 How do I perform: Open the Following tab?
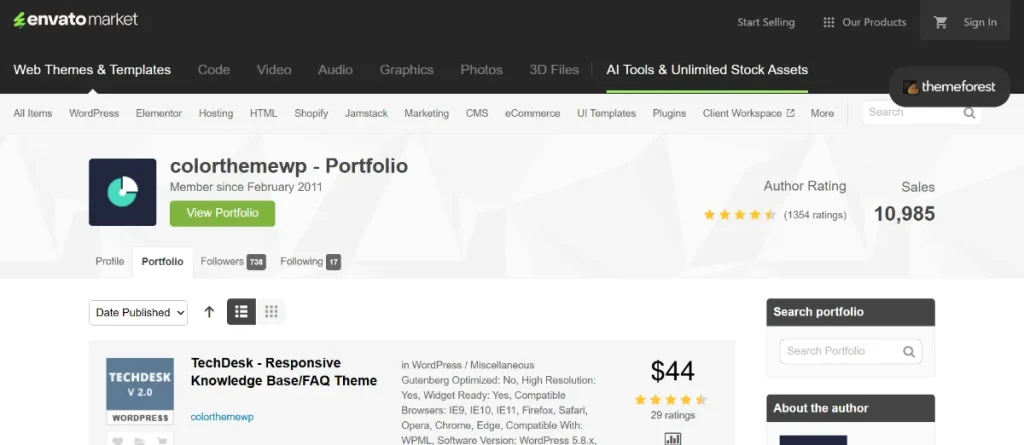[310, 261]
